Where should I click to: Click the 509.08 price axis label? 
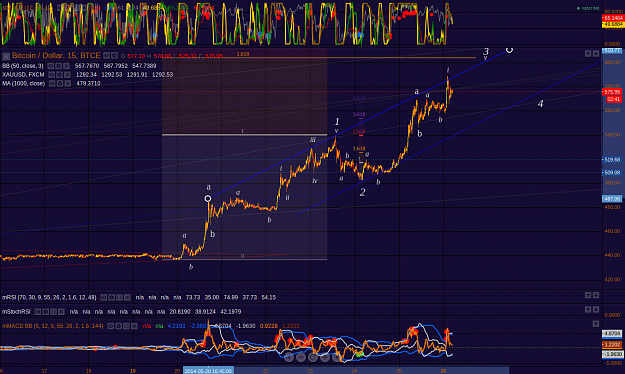(x=611, y=173)
